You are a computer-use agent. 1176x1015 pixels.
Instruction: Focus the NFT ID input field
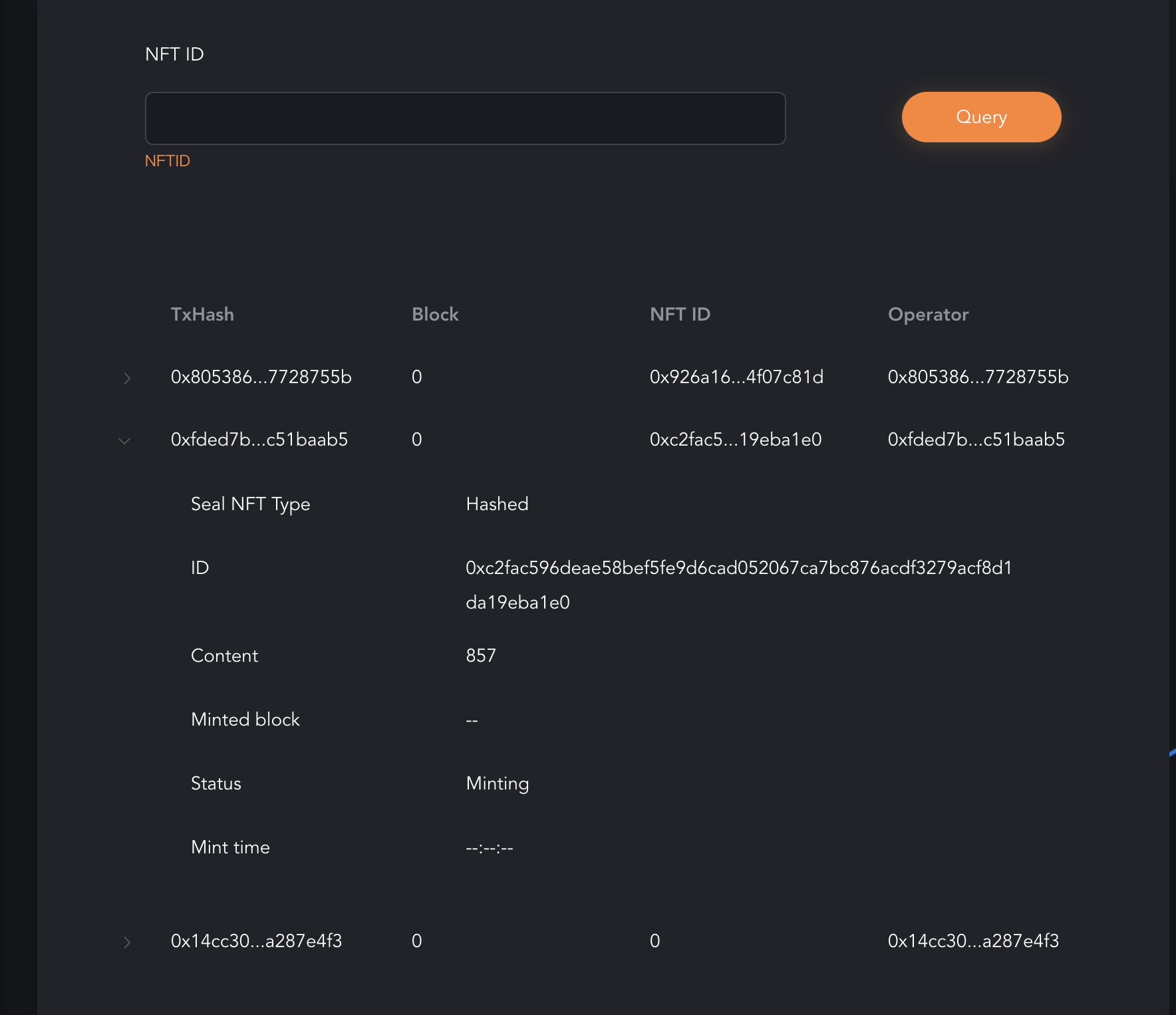(x=465, y=118)
